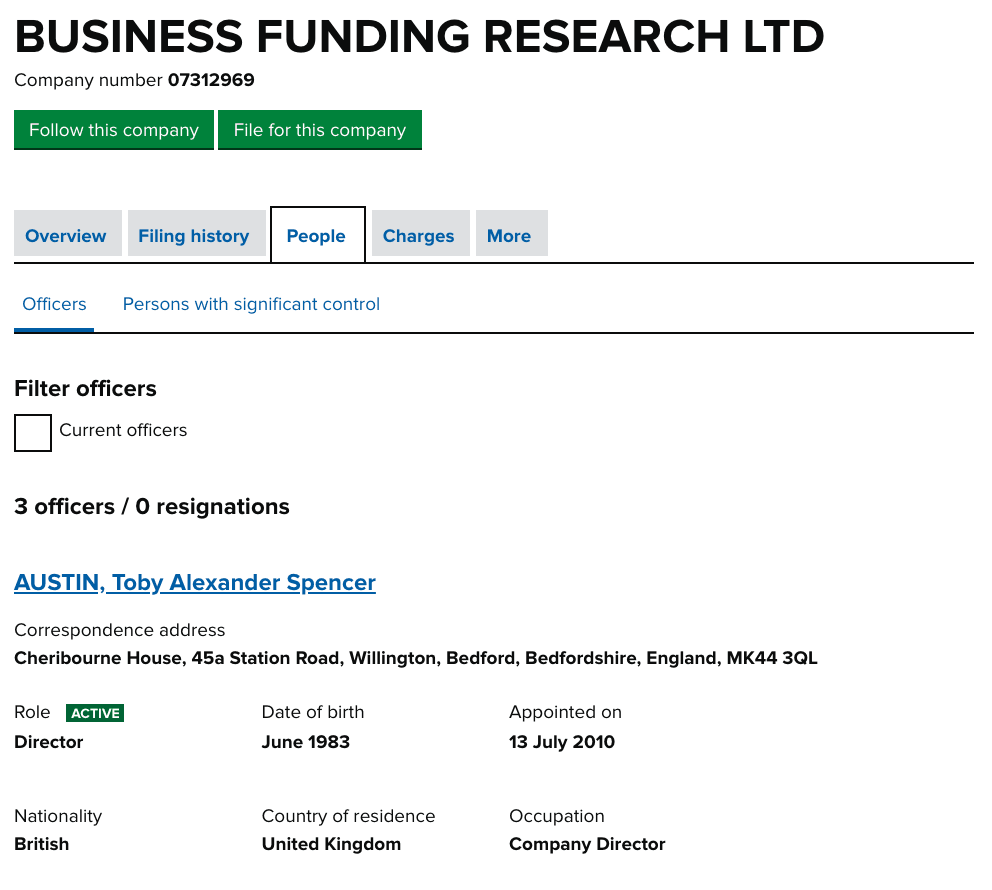Click the 3 officers / 0 resignations heading

(152, 507)
